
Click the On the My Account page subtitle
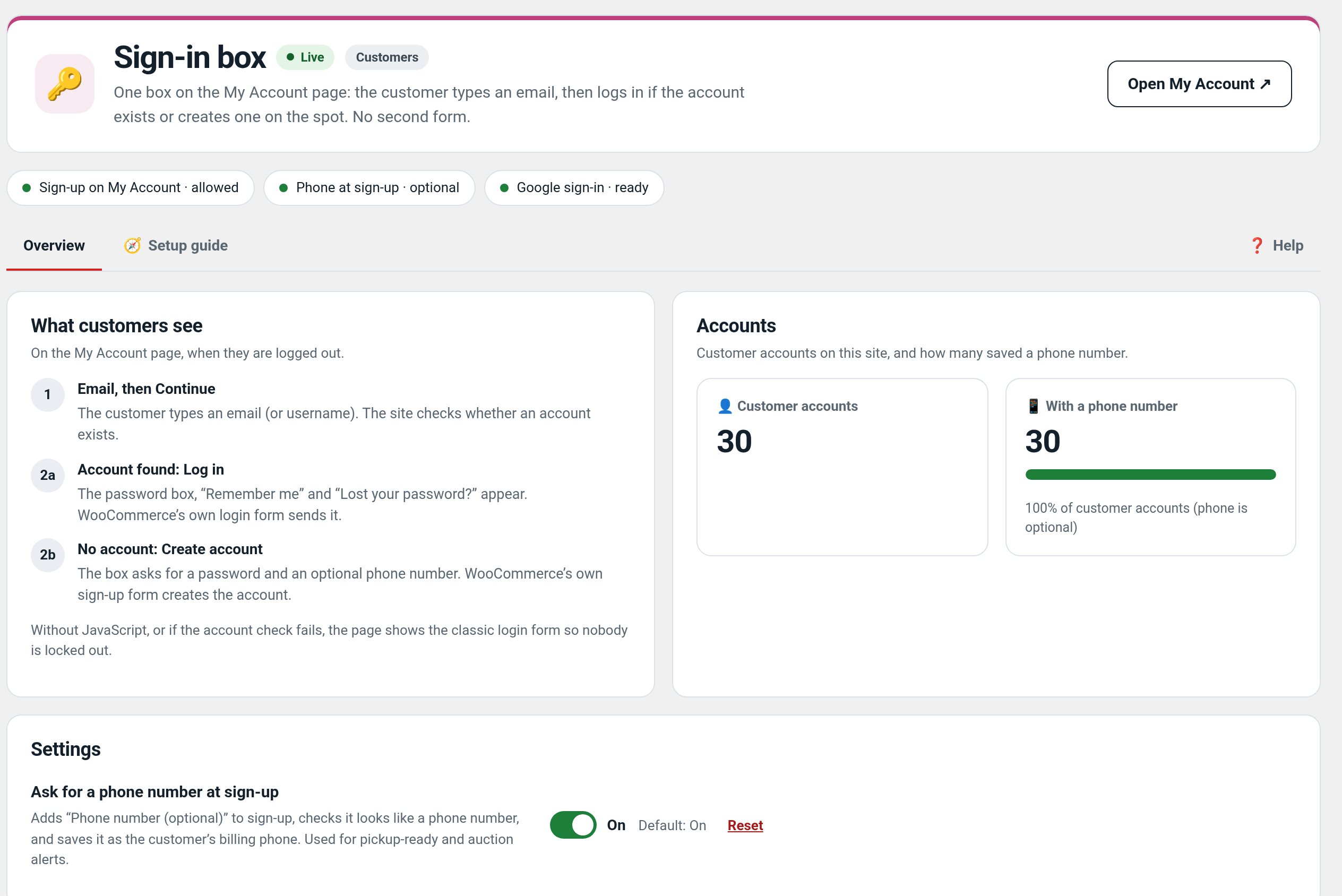point(187,353)
